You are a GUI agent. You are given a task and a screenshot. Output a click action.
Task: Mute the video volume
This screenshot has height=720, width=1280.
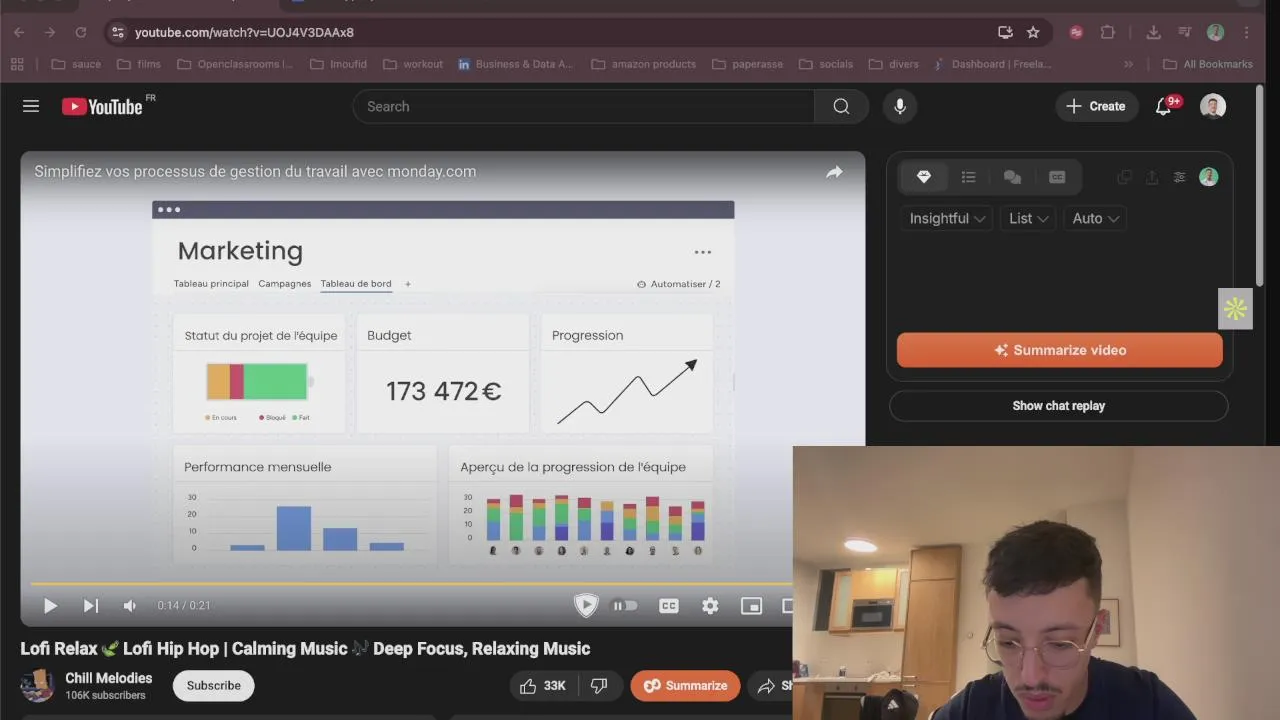pyautogui.click(x=129, y=605)
